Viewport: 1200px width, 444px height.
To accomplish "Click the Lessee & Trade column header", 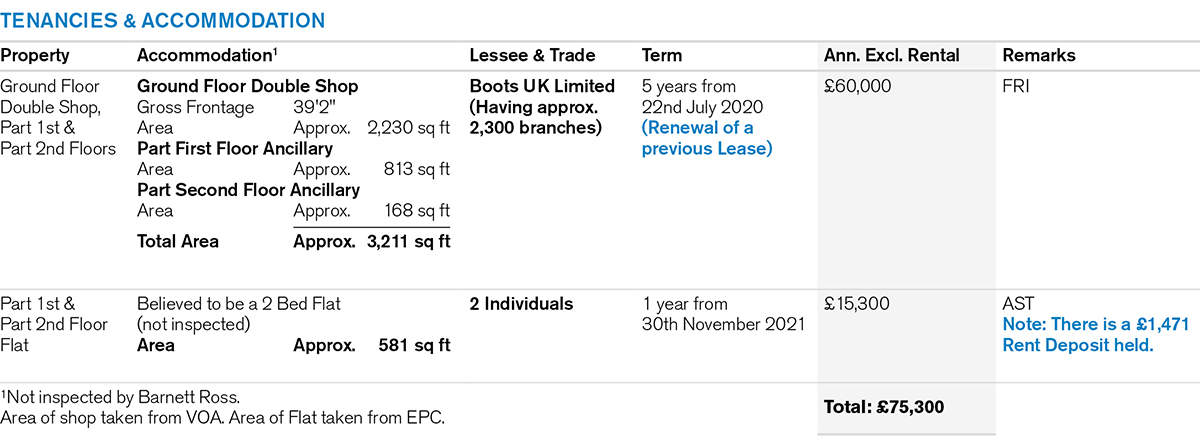I will click(x=532, y=56).
